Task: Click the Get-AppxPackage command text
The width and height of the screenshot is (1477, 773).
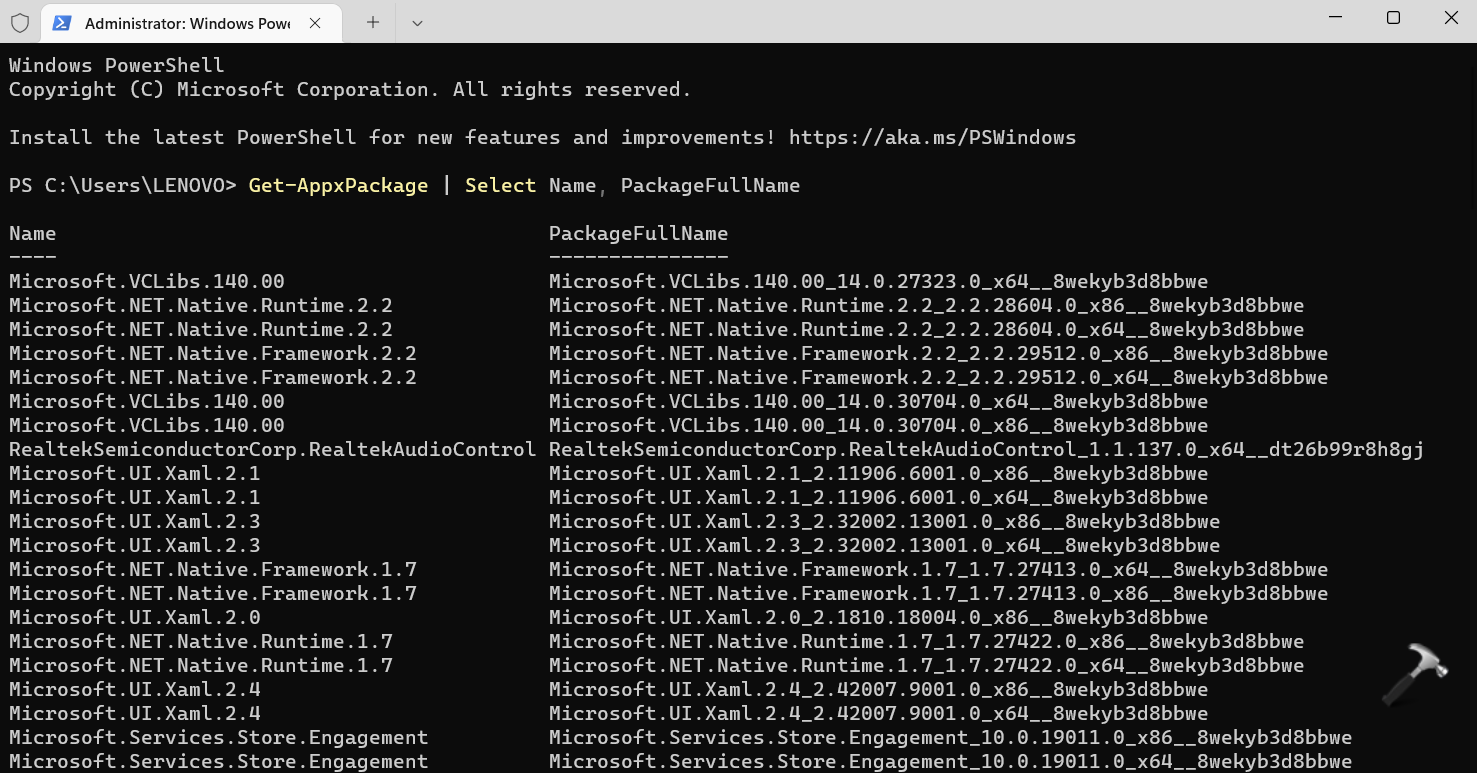Action: coord(338,185)
